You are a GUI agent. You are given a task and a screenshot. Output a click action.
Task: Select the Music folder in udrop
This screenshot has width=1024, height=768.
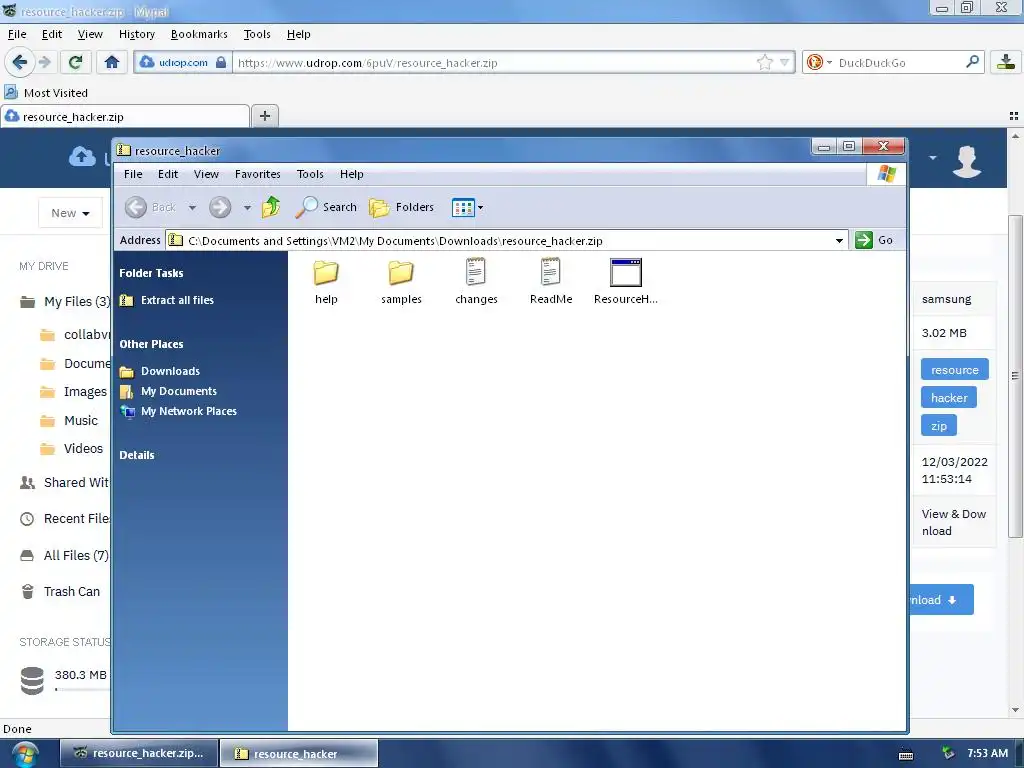69,421
